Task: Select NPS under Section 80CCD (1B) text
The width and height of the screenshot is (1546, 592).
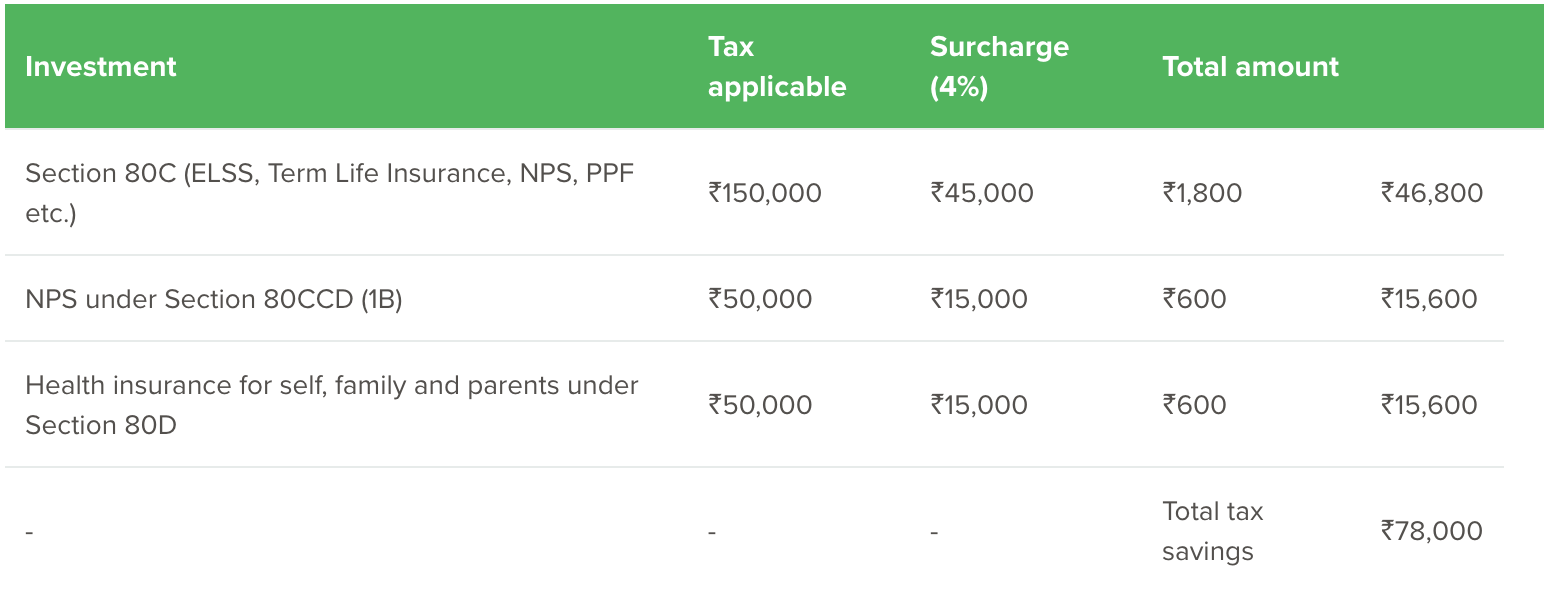Action: [214, 299]
